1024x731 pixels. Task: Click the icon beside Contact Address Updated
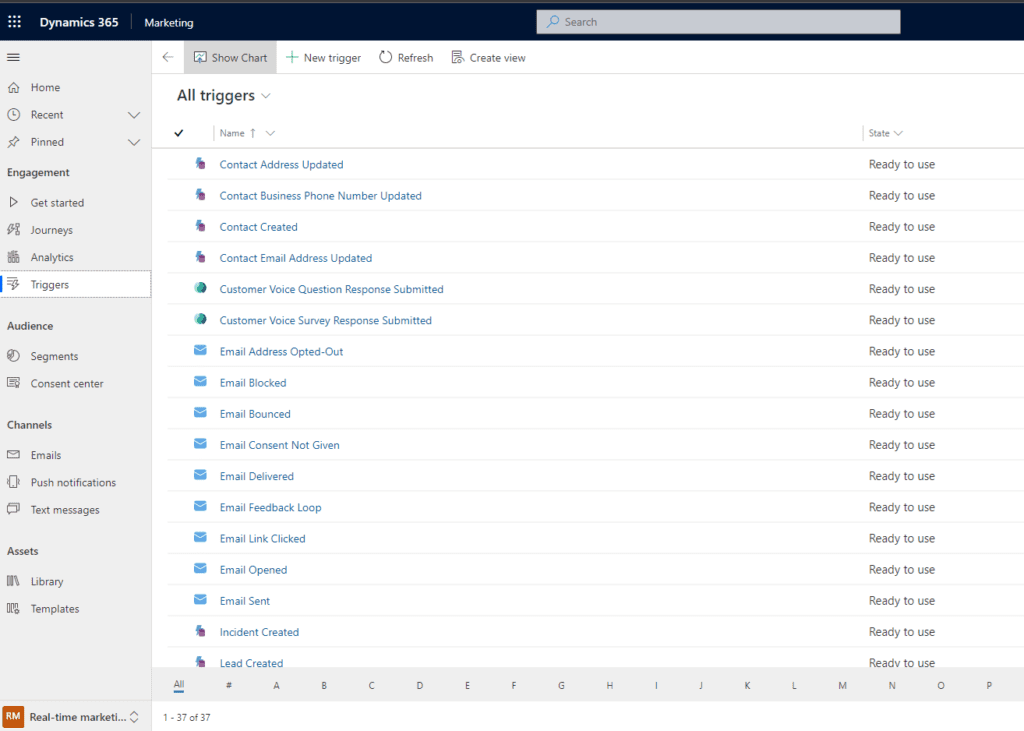[x=200, y=164]
